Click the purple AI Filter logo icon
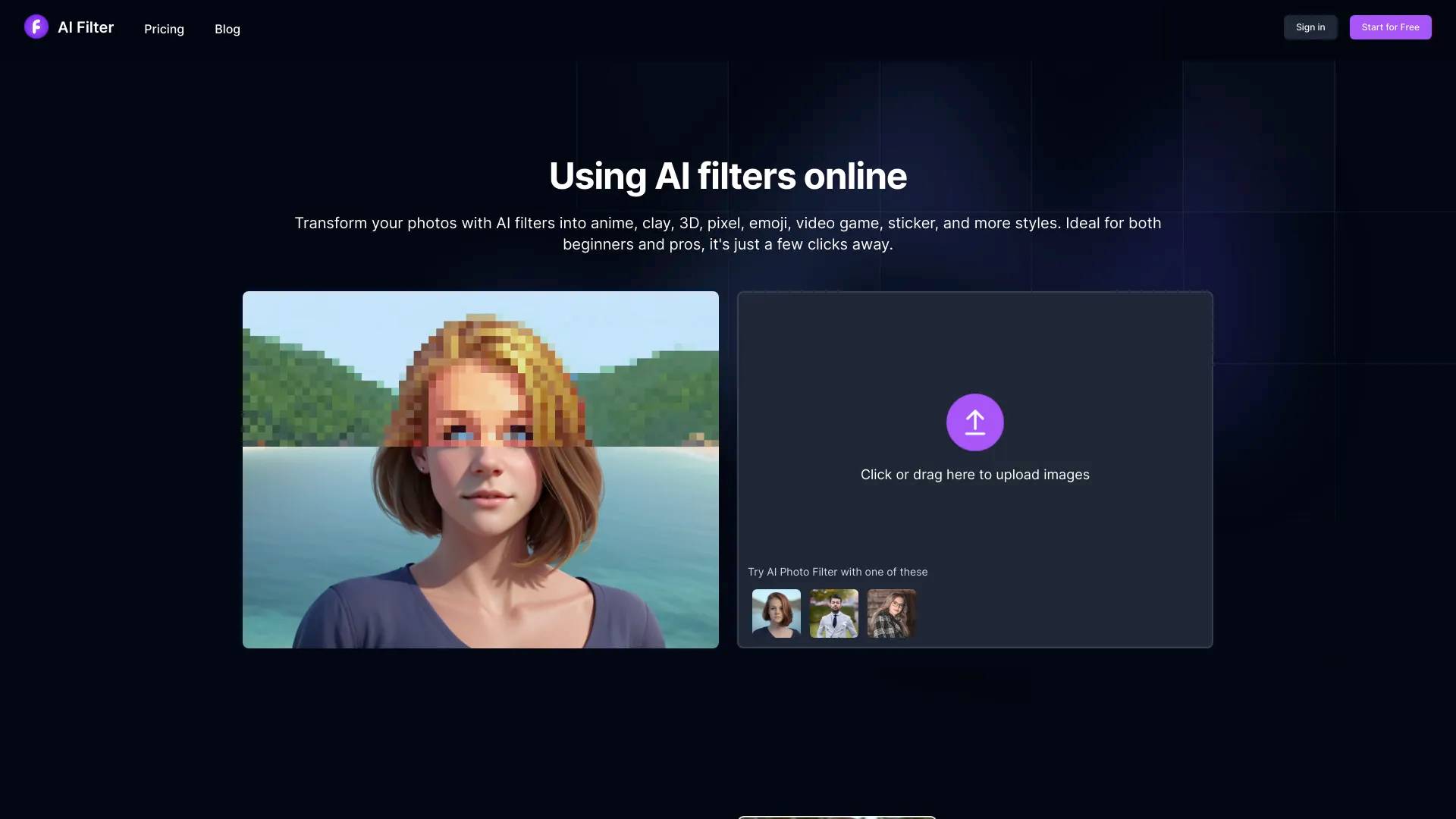The height and width of the screenshot is (819, 1456). 36,27
